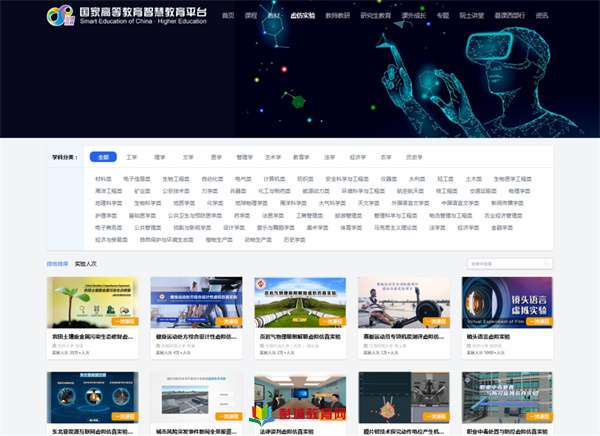Choose the 海洋工程类 sub-category

109,191
